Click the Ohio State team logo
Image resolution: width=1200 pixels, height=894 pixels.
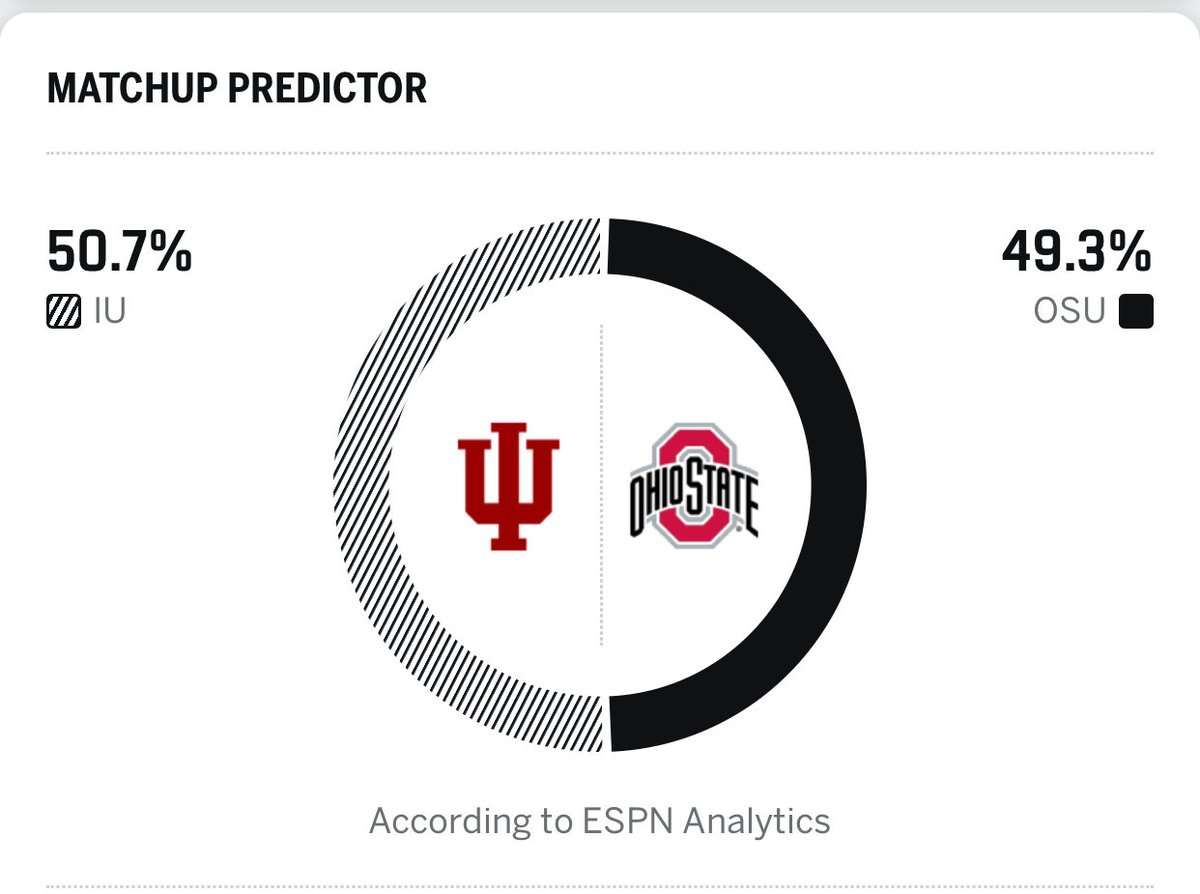coord(693,485)
